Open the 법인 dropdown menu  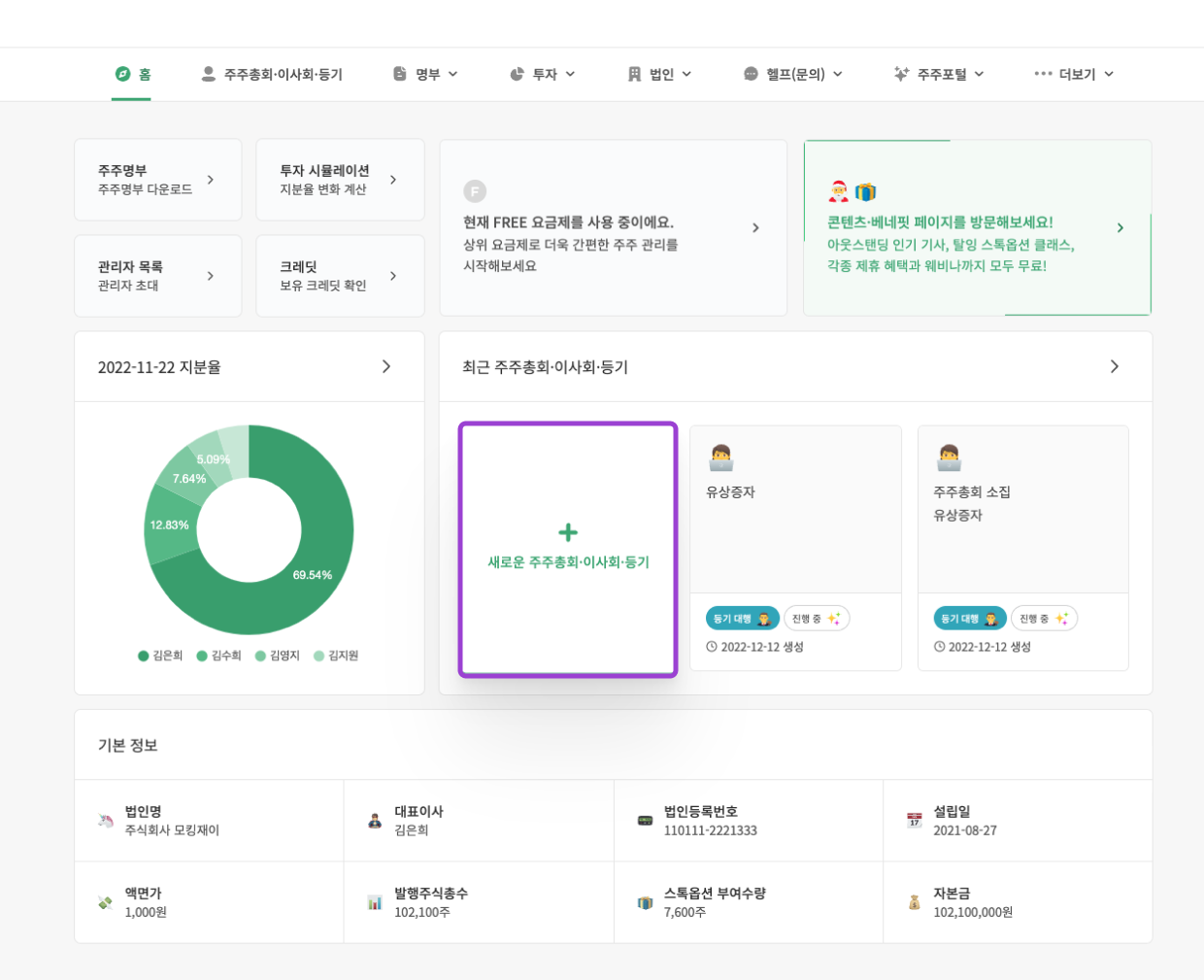657,71
